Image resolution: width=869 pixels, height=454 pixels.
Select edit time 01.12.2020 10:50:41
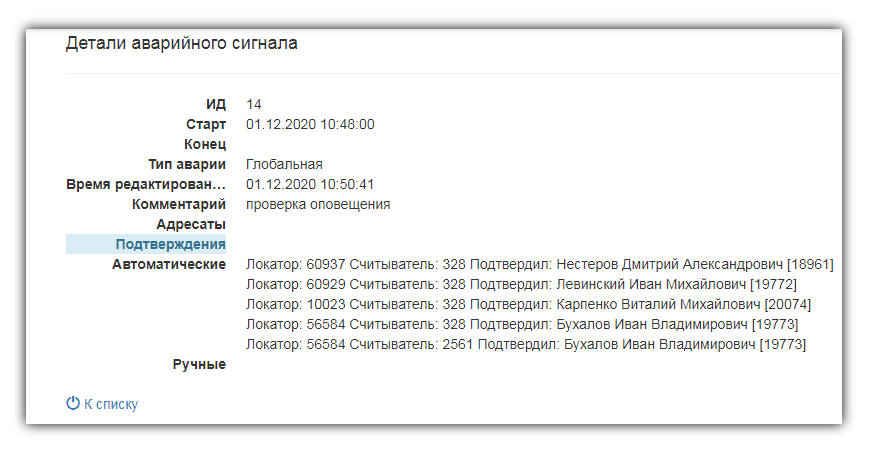(x=310, y=184)
